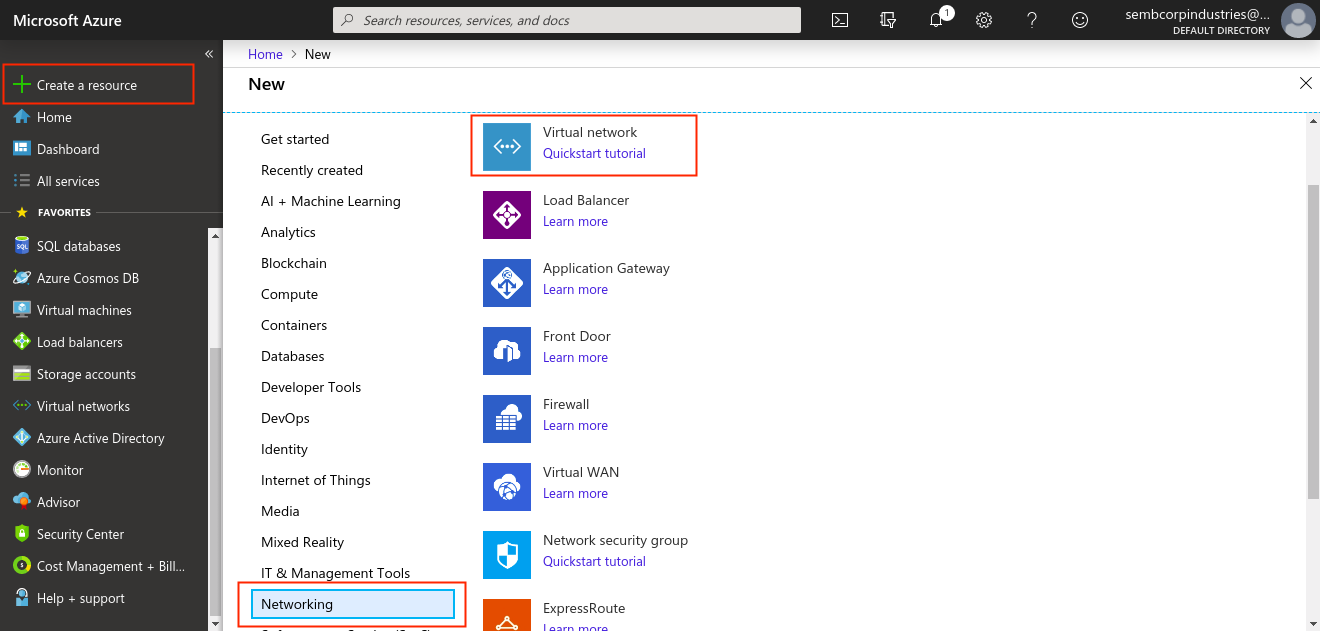The height and width of the screenshot is (631, 1320).
Task: Click the Home sidebar house icon
Action: pos(22,117)
